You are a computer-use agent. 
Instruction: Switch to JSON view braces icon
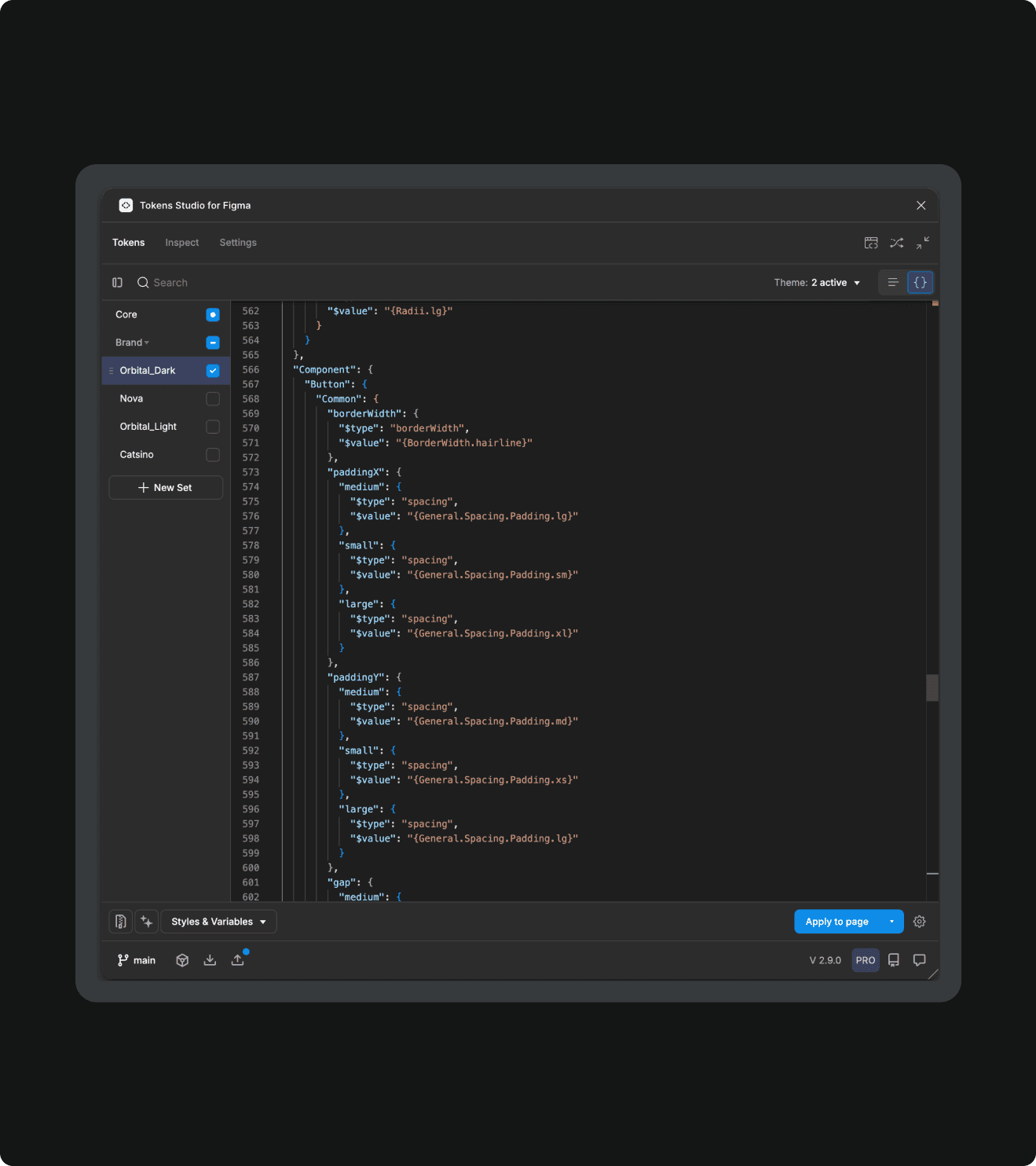point(921,283)
